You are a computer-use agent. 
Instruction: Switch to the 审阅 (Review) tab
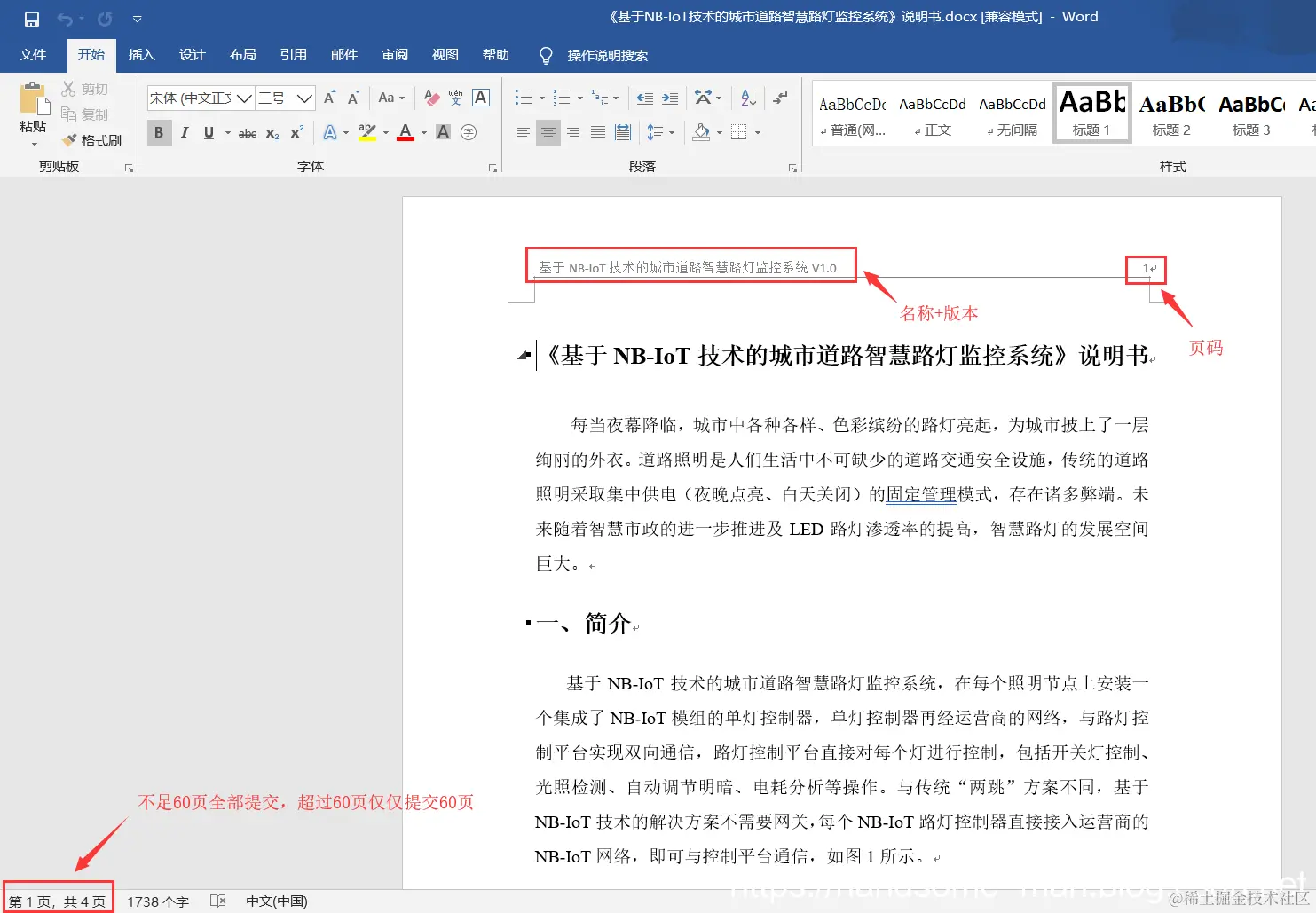(395, 55)
